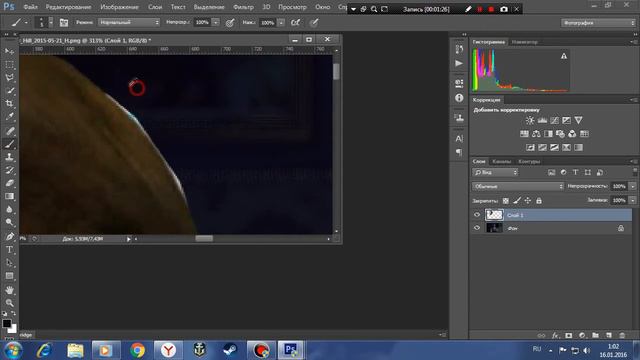Screen dimensions: 640x360
Task: Select the Gradient tool
Action: pyautogui.click(x=9, y=196)
